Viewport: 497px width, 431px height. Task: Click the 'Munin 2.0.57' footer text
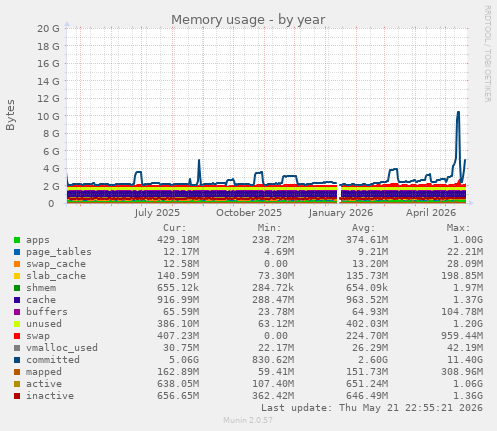(x=248, y=420)
